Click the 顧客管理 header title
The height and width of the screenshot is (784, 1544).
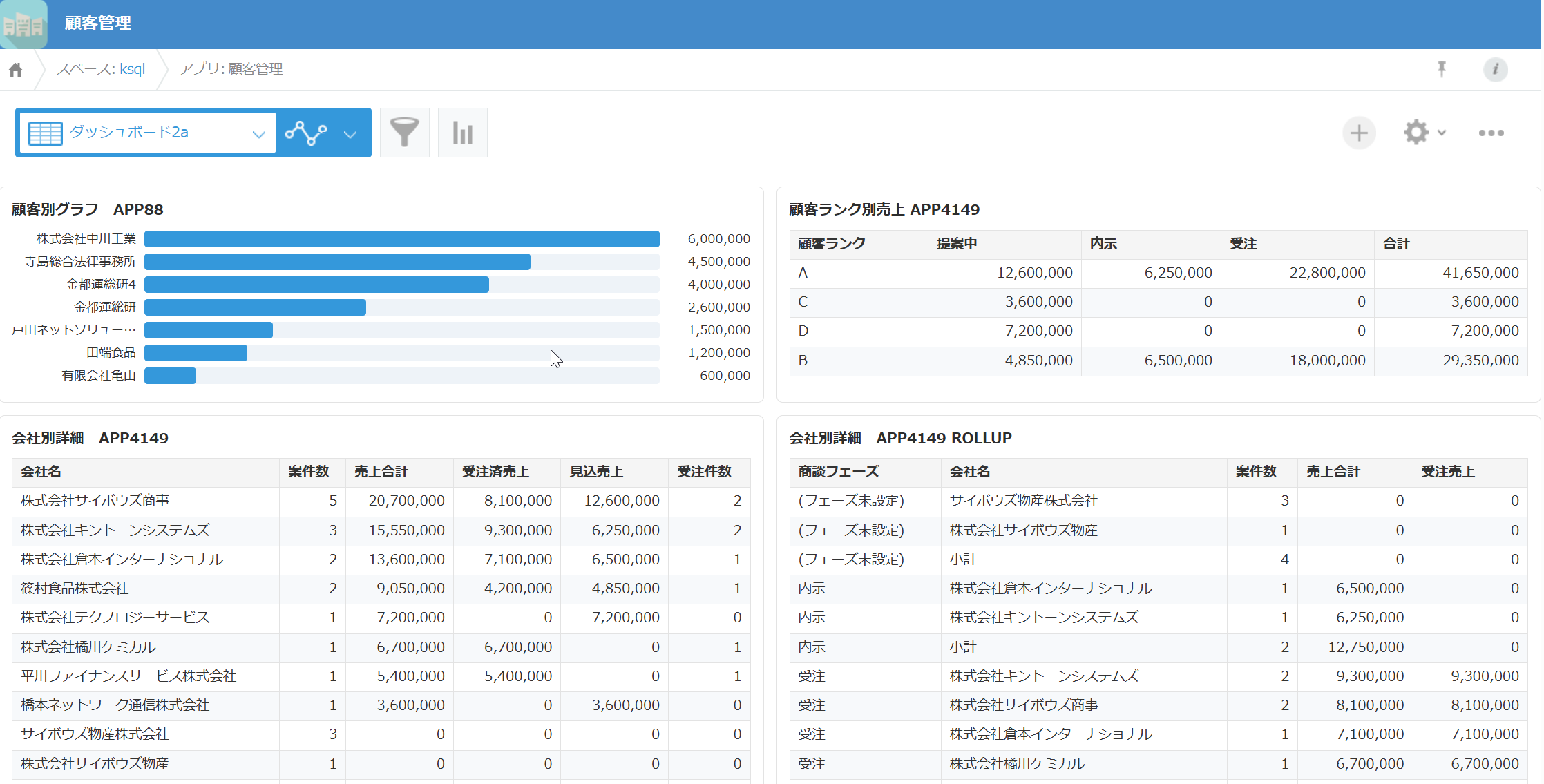coord(97,23)
